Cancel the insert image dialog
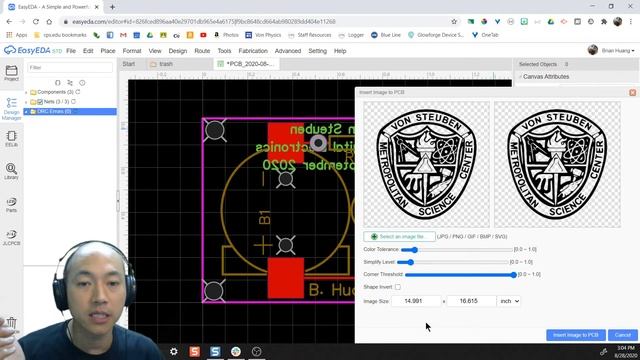Screen dimensions: 640x360 (x=622, y=335)
